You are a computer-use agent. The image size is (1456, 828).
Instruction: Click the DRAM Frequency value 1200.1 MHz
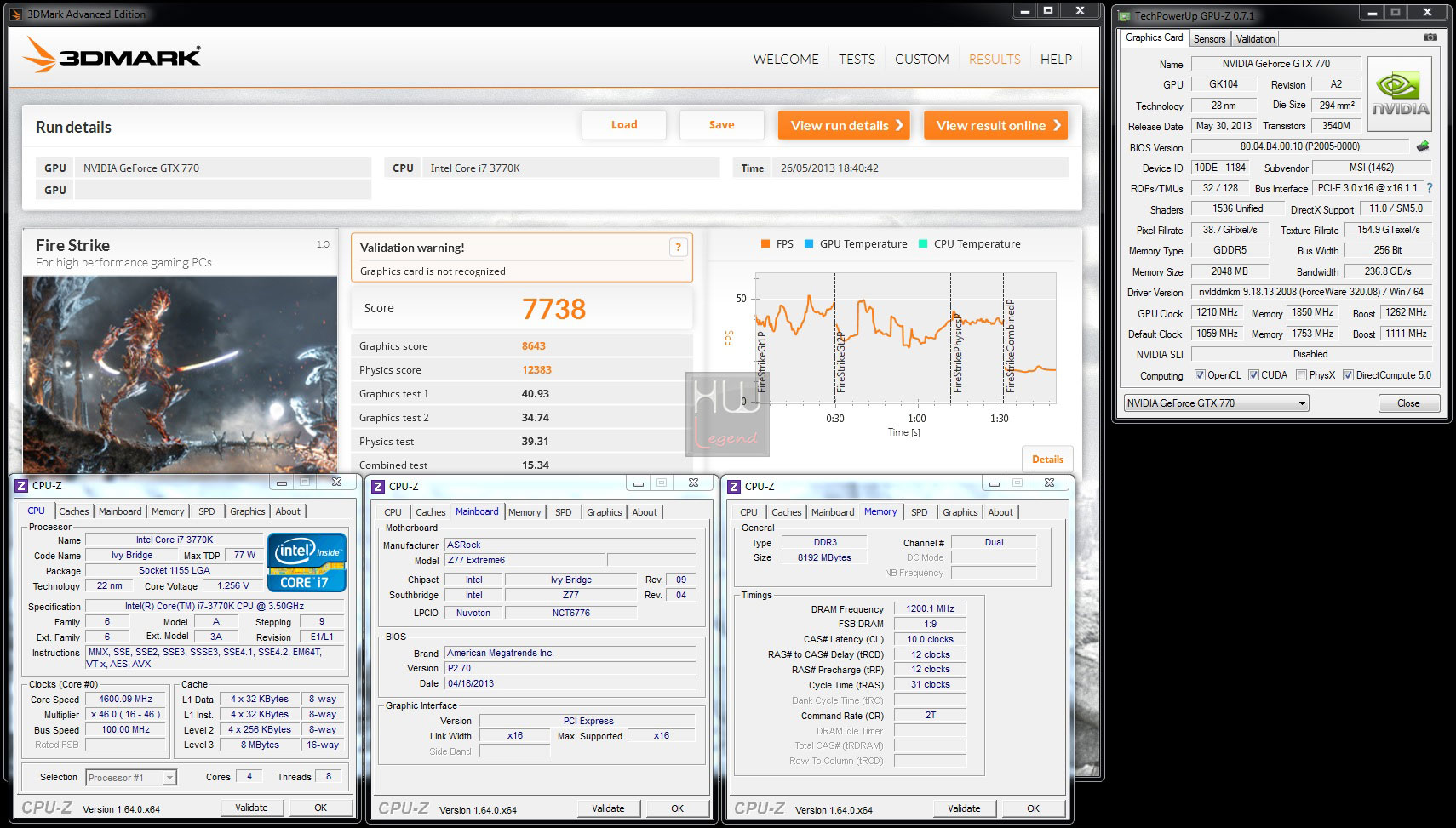click(x=930, y=609)
